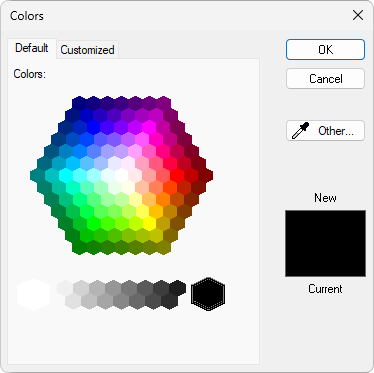Choose the white center cell of the honeycomb
Image resolution: width=374 pixels, height=373 pixels.
coord(121,175)
